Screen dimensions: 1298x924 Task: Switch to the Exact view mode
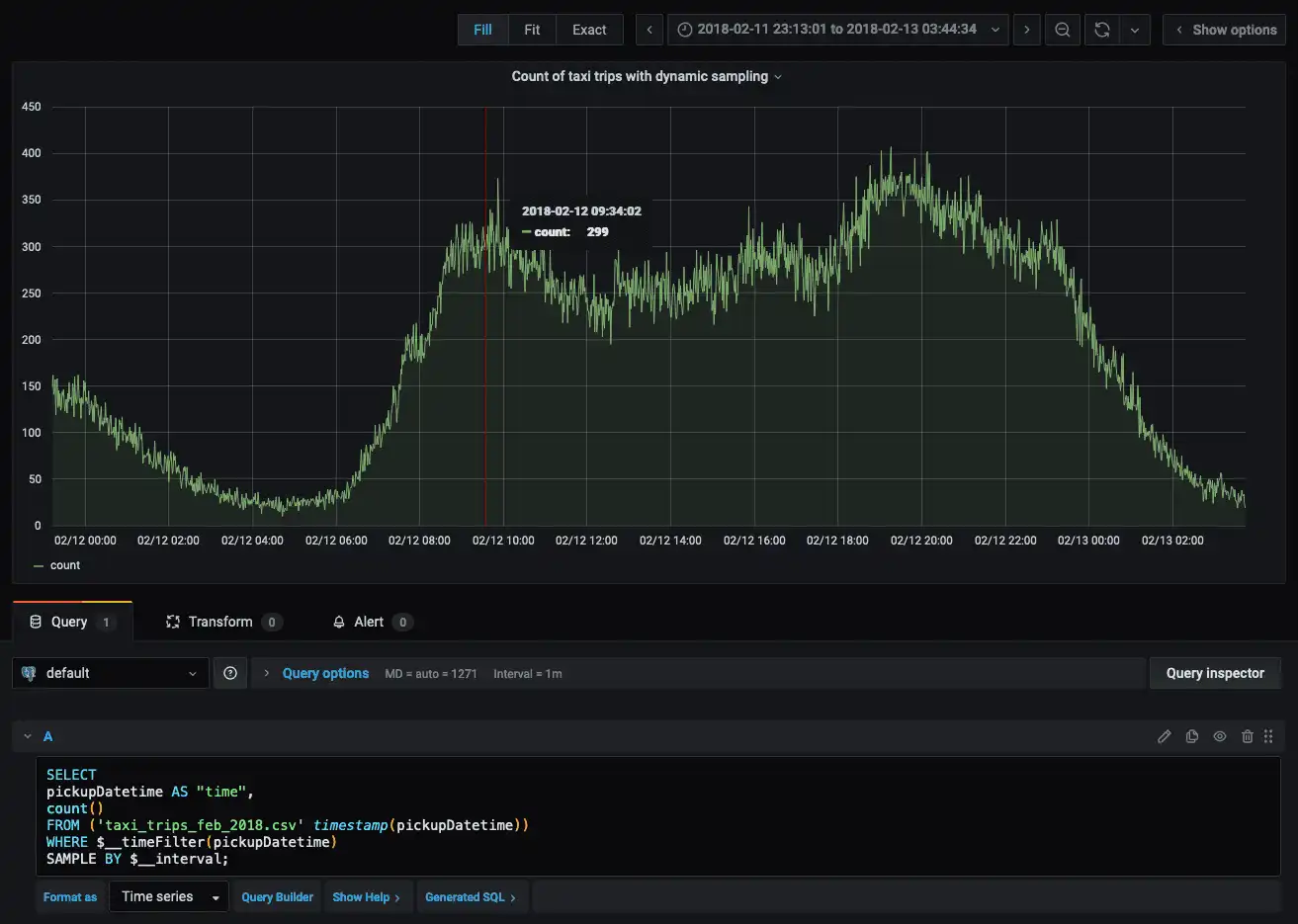coord(589,30)
